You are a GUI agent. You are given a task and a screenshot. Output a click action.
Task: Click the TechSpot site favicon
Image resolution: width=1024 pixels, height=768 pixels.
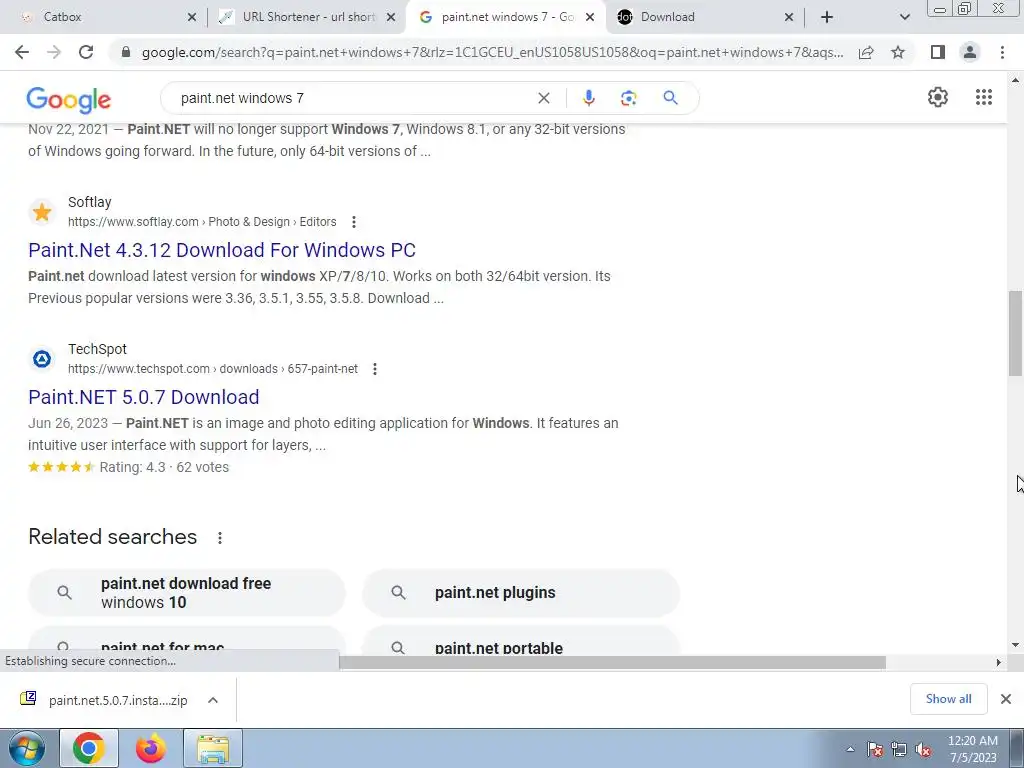(42, 359)
